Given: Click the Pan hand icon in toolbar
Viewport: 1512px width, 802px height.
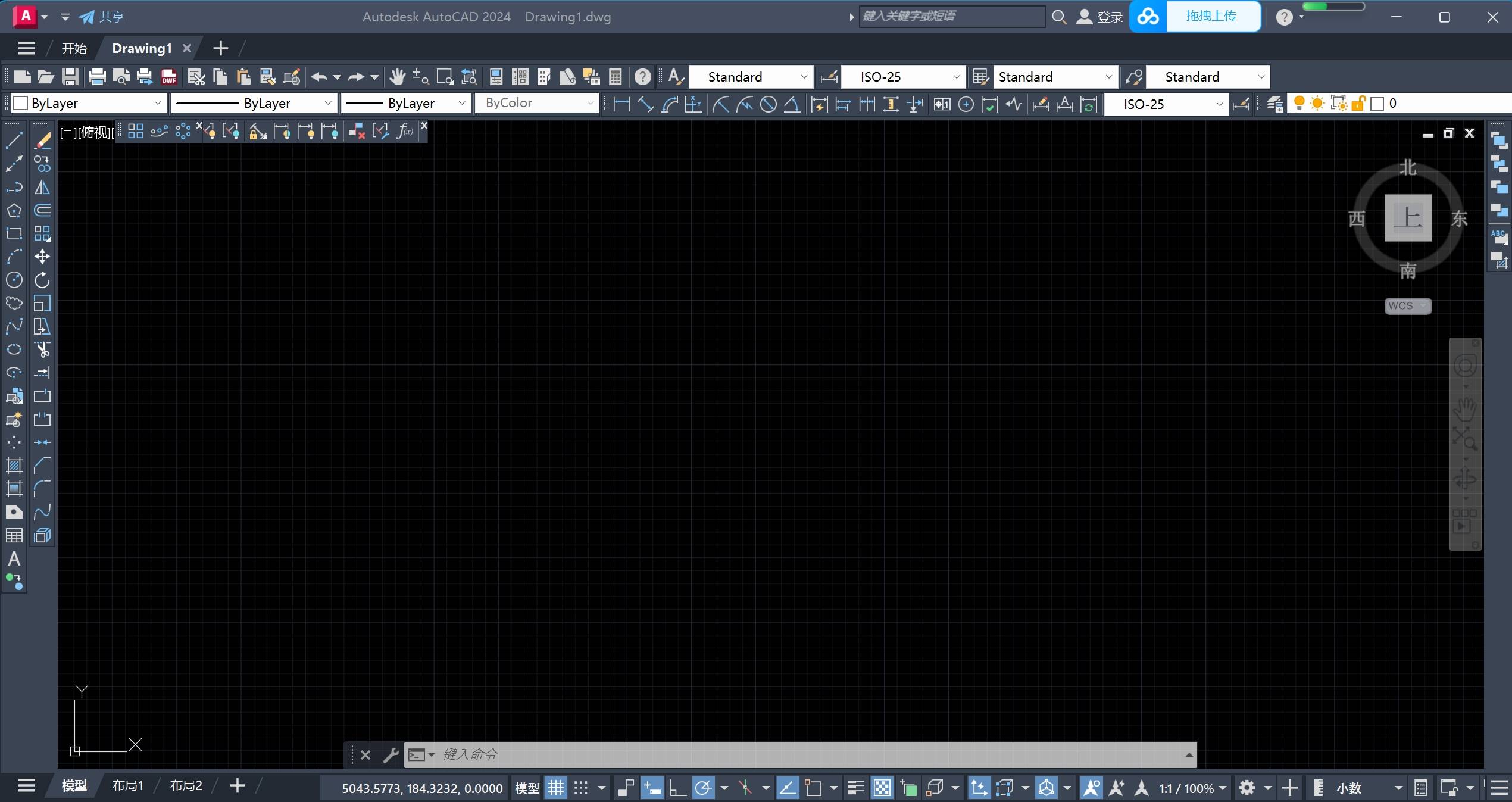Looking at the screenshot, I should pyautogui.click(x=397, y=77).
